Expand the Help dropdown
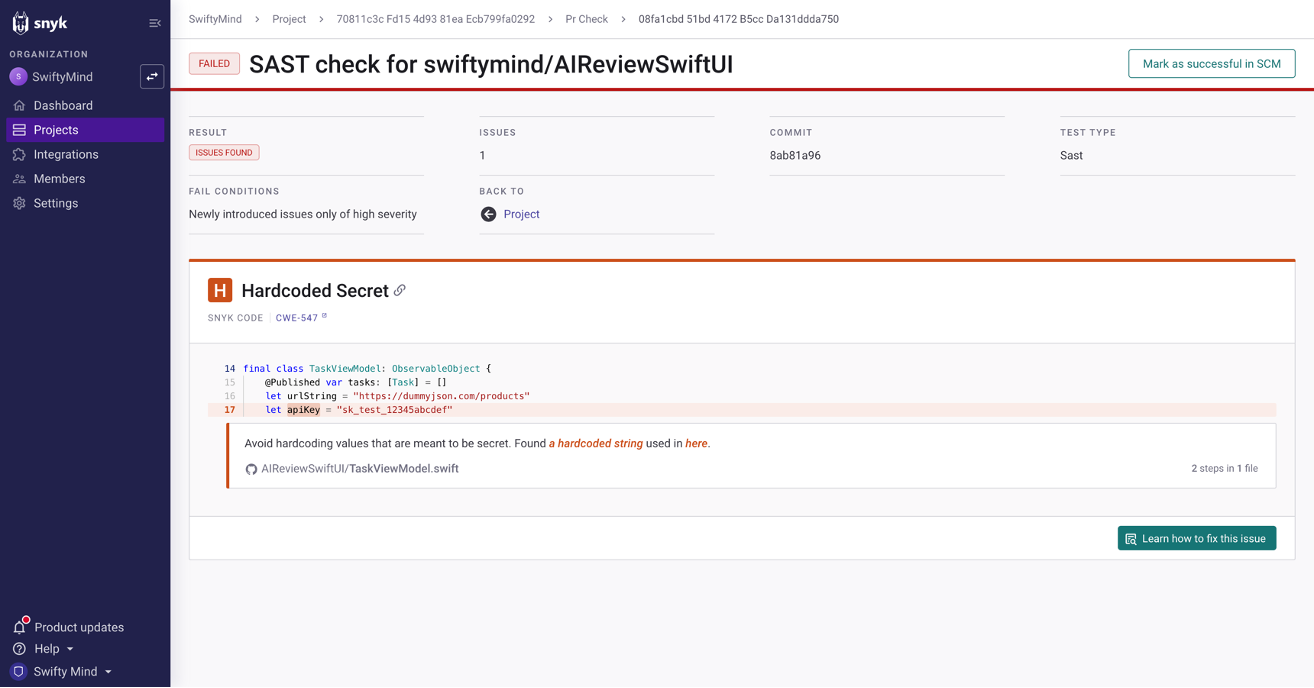 [54, 650]
